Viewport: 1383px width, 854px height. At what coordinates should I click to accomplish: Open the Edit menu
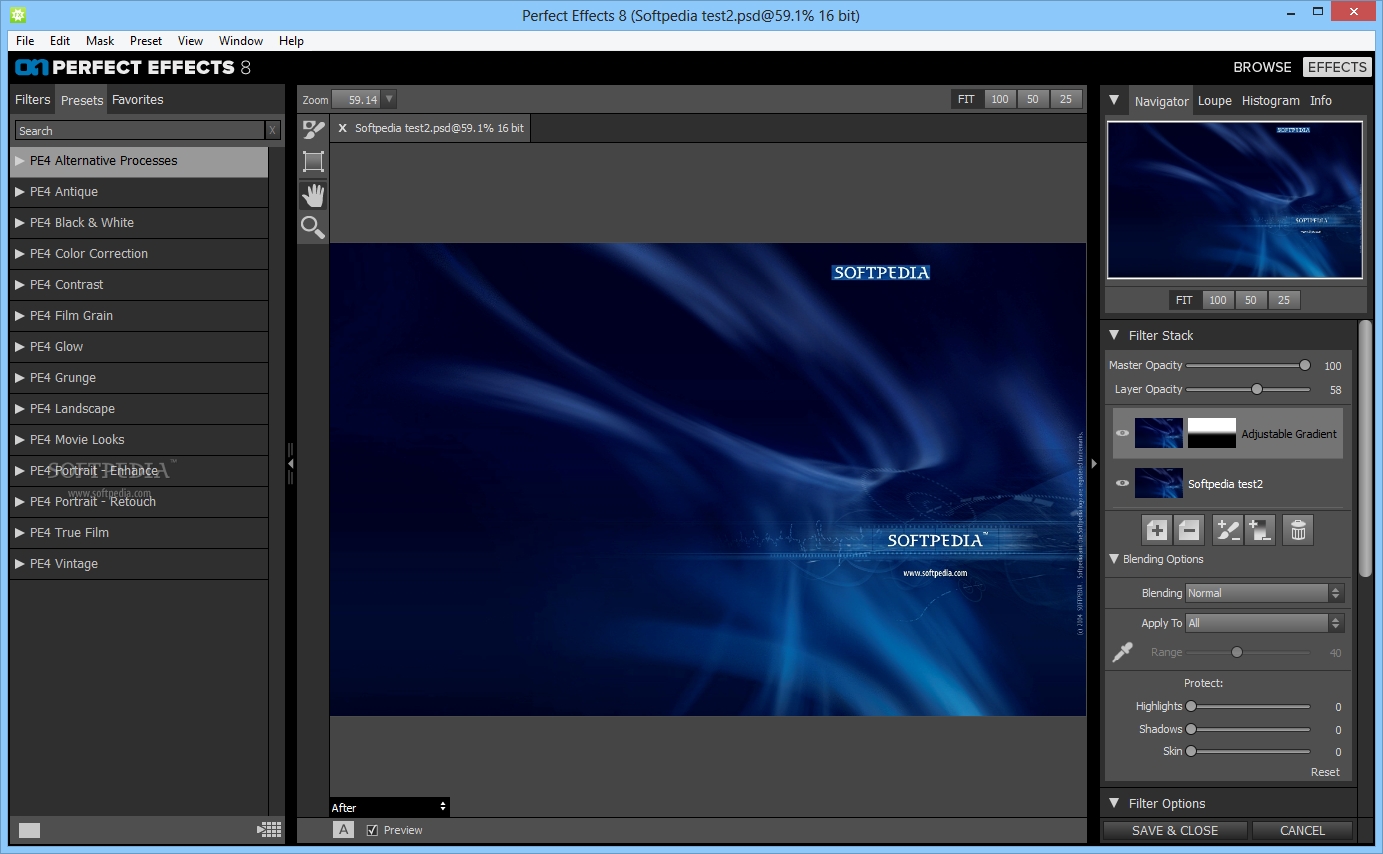60,41
